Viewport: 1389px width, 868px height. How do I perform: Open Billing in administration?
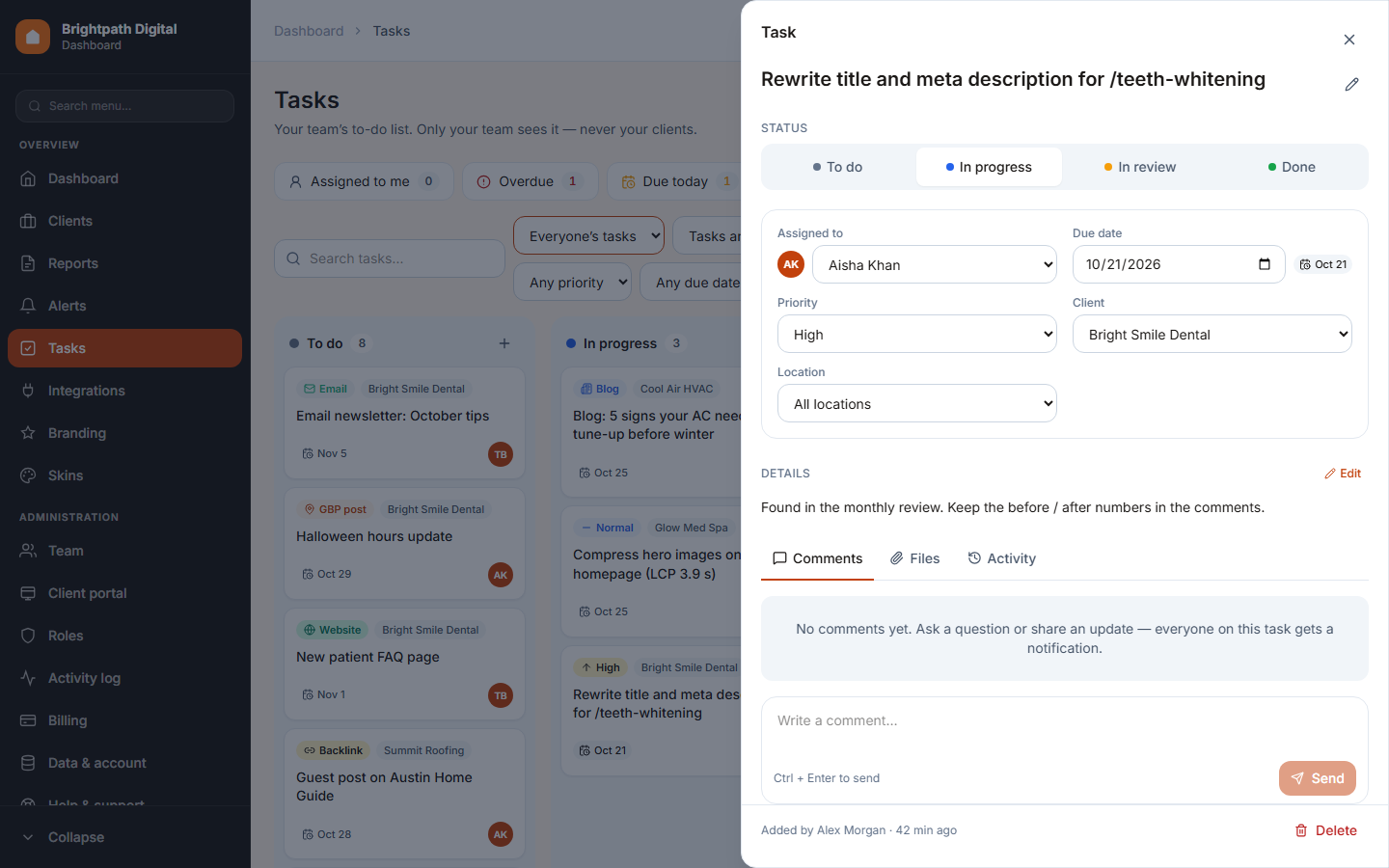[124, 720]
